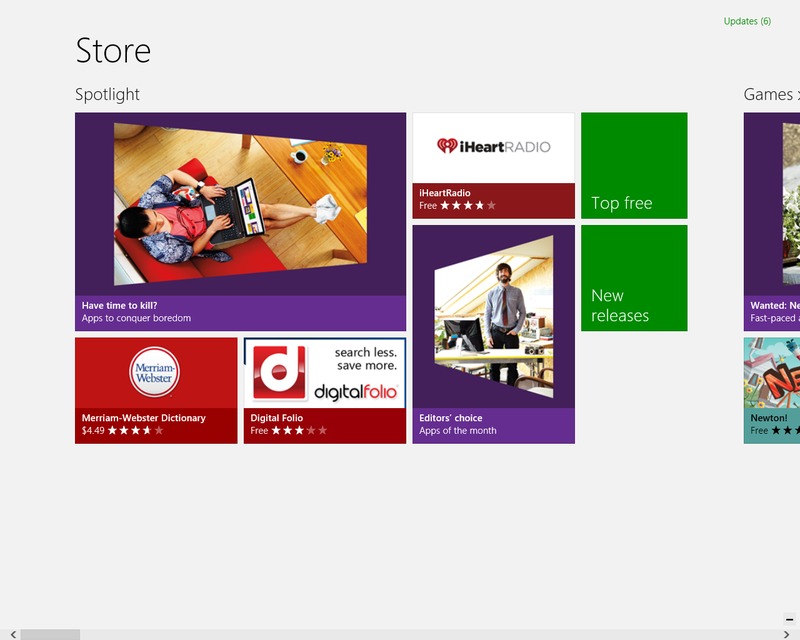Click the Spotlight section heading
The height and width of the screenshot is (640, 800).
tap(107, 94)
